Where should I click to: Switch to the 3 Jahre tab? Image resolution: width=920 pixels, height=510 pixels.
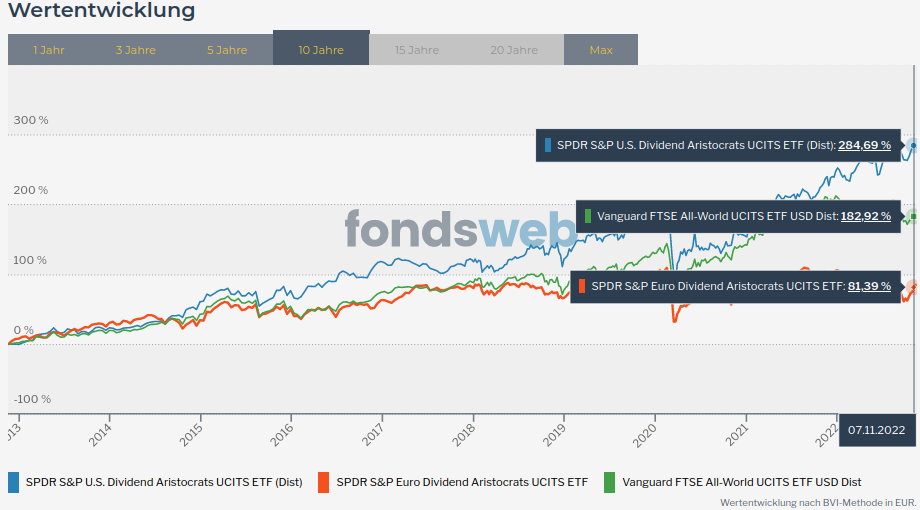tap(135, 50)
